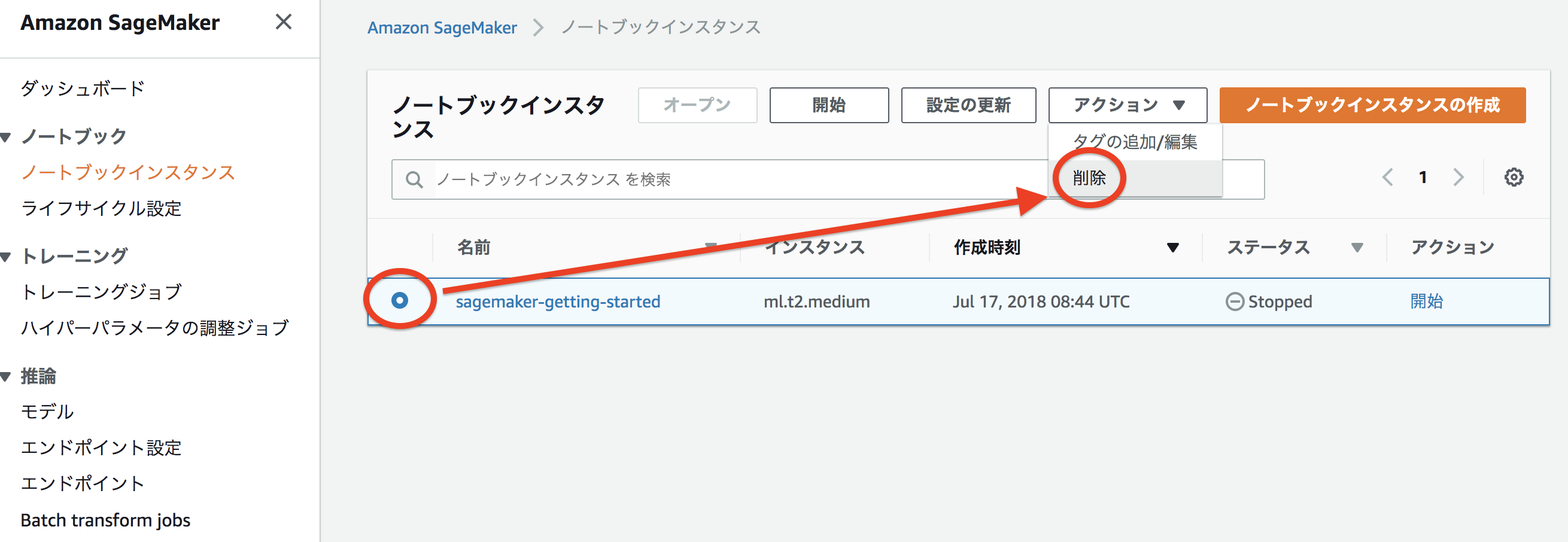Collapse the トレーニング sidebar section
Image resolution: width=1568 pixels, height=542 pixels.
[x=6, y=257]
